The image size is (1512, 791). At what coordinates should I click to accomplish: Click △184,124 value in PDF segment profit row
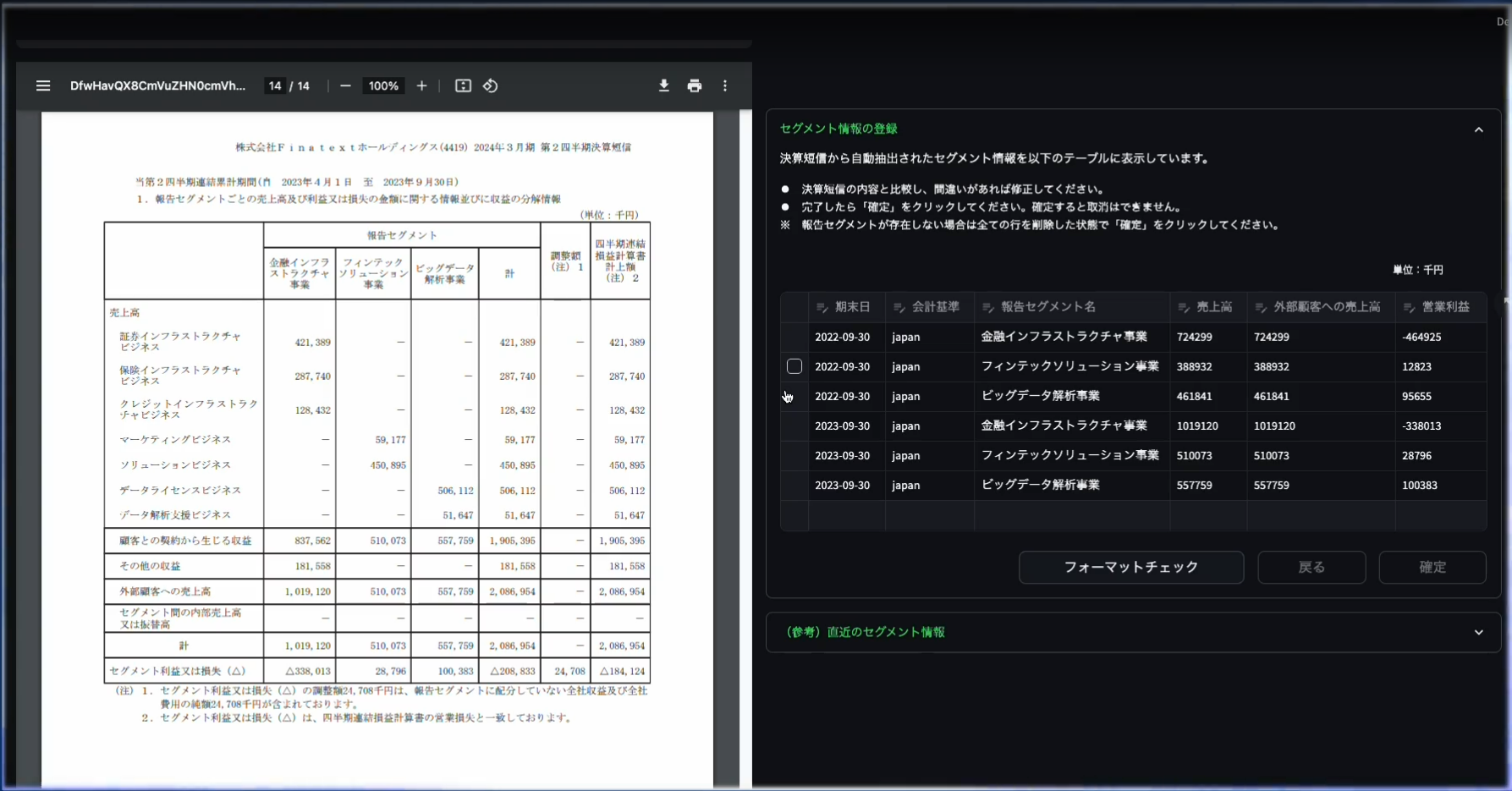coord(622,671)
